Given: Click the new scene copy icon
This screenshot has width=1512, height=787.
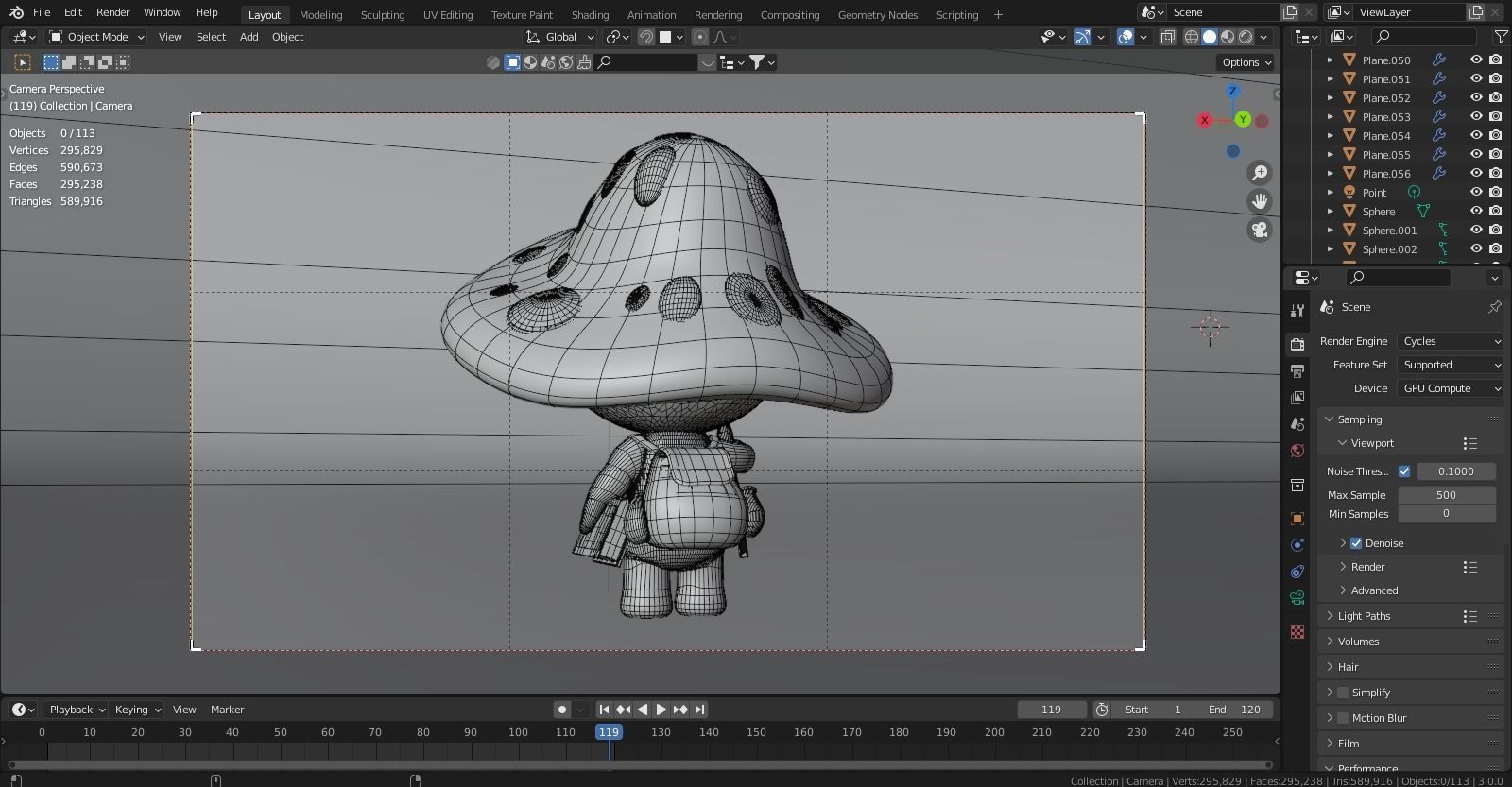Looking at the screenshot, I should (x=1290, y=12).
